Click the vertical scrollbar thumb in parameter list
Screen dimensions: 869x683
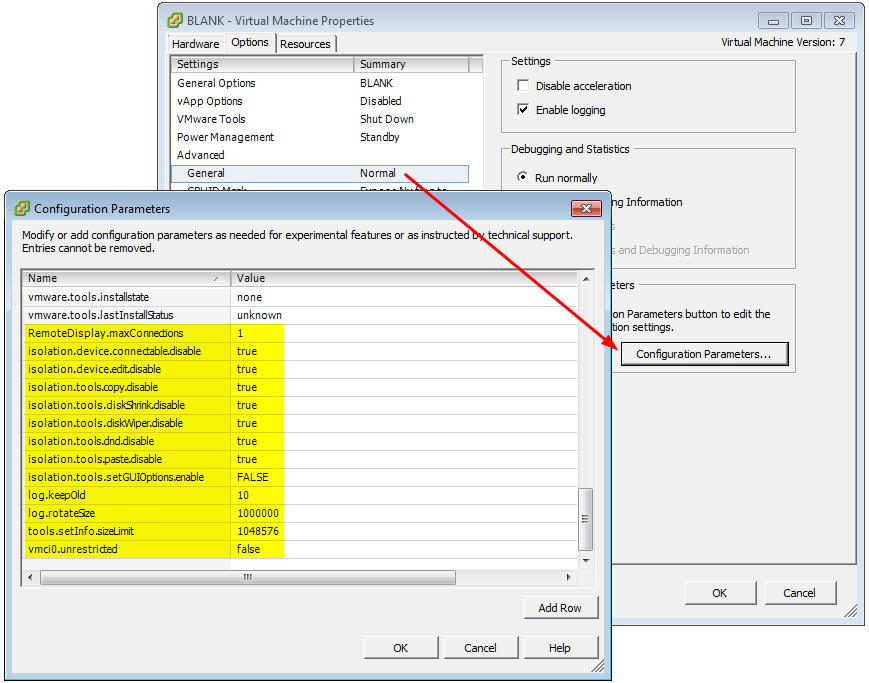[x=585, y=519]
